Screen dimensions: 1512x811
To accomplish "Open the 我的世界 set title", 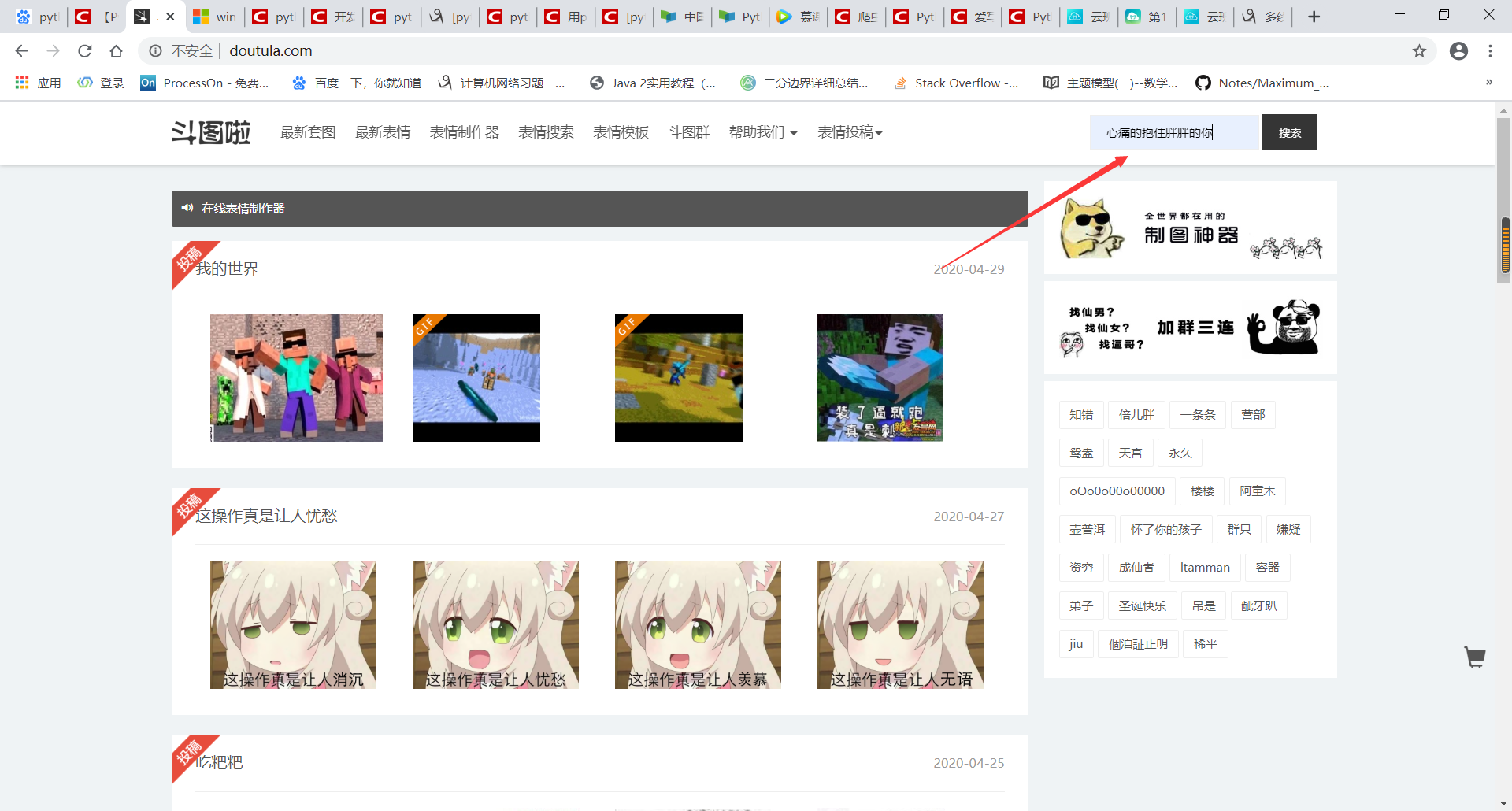I will [227, 268].
